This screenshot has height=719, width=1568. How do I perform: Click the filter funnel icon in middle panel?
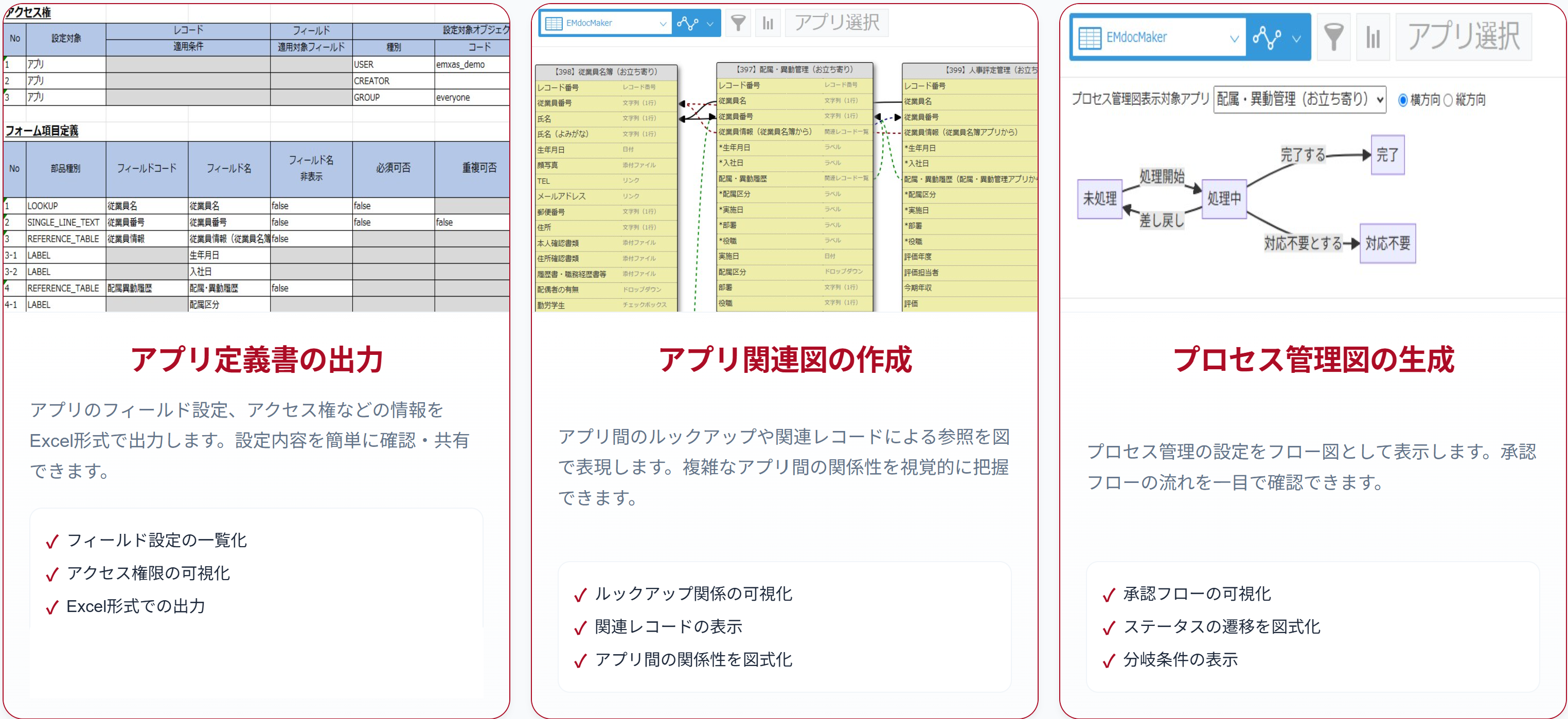point(738,23)
